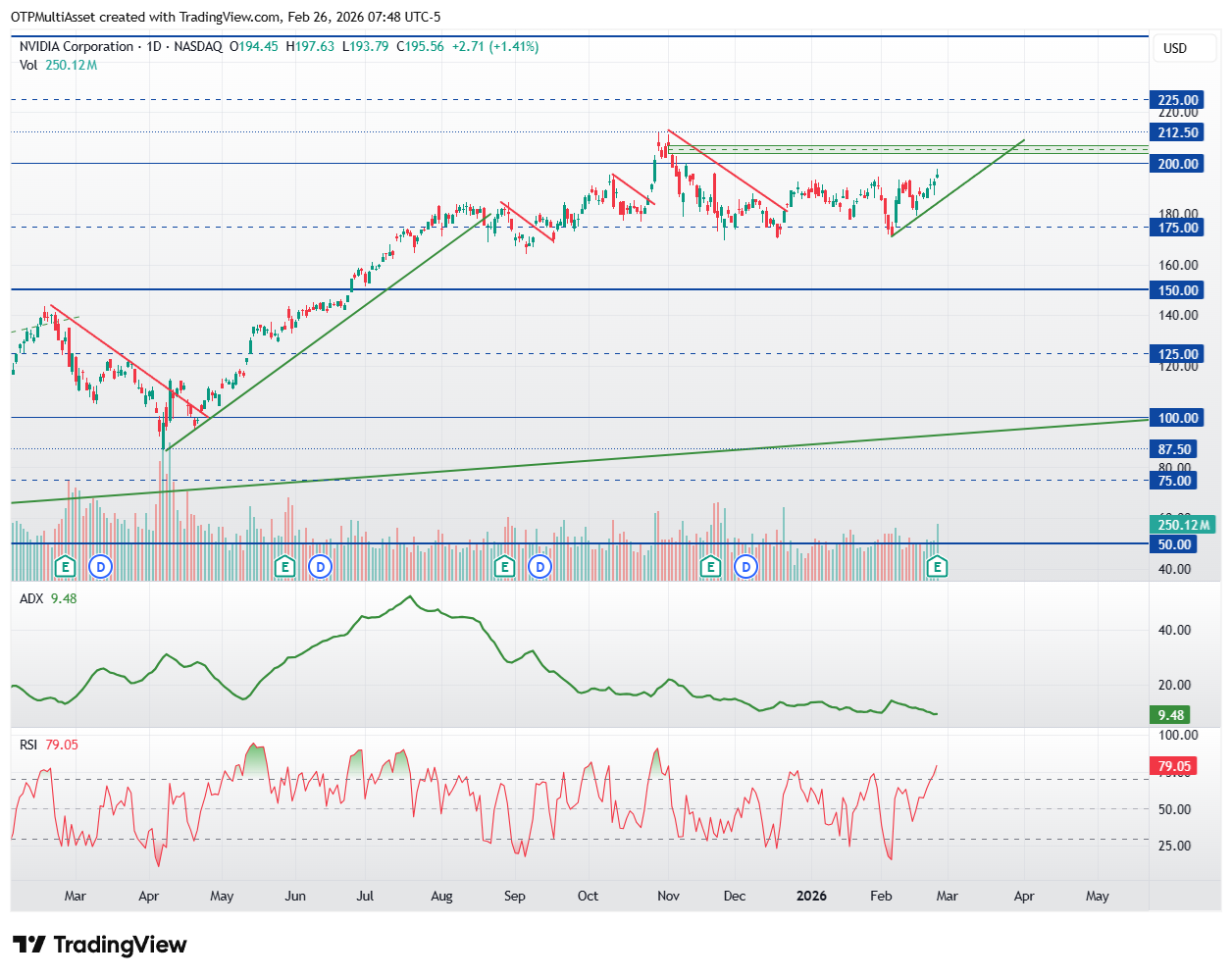Click the Jun label on time axis
This screenshot has width=1232, height=978.
click(295, 896)
